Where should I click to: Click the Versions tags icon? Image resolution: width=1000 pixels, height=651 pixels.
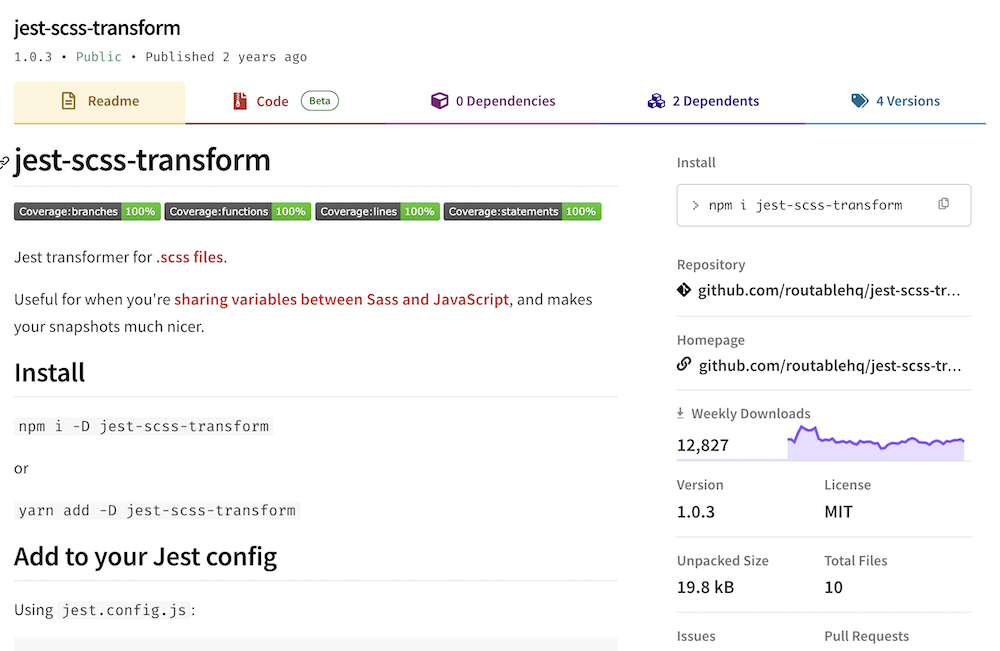860,101
